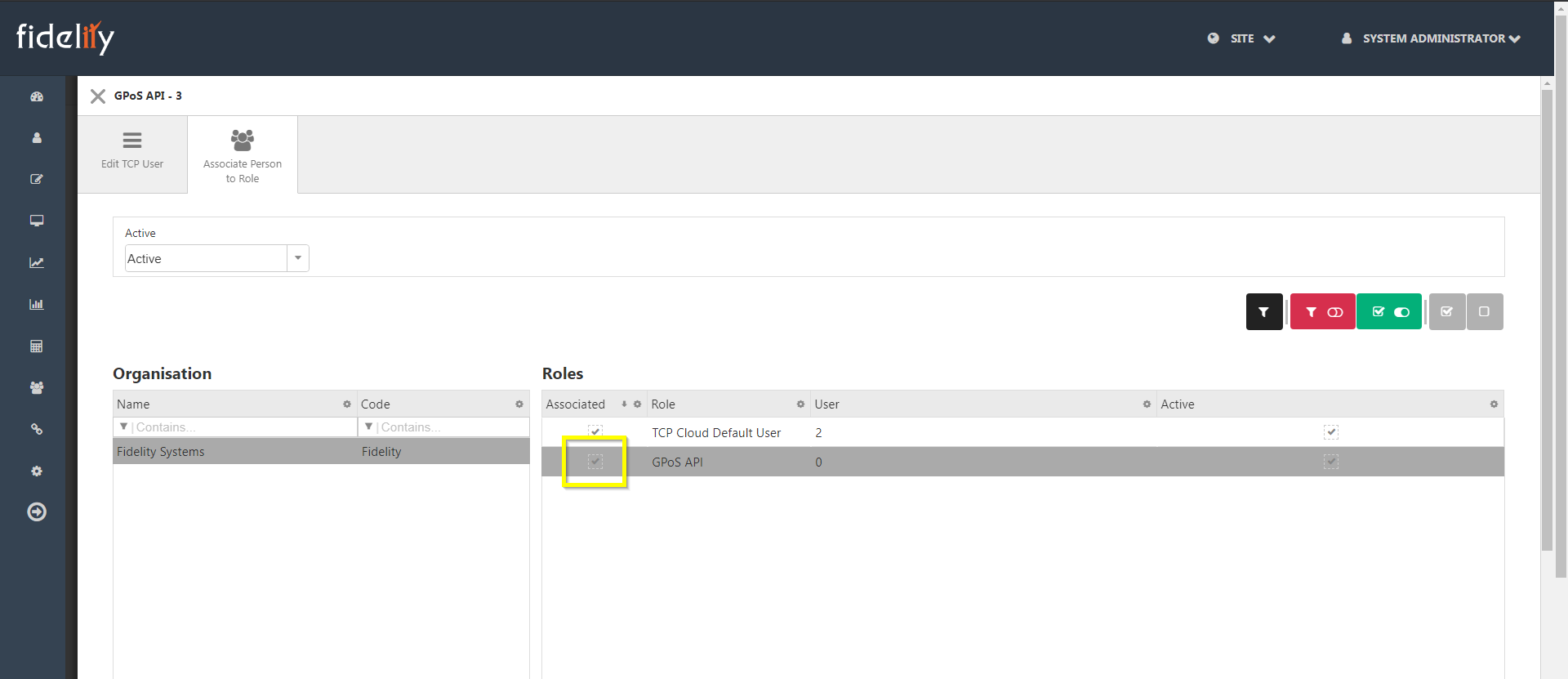Click the green check toggle button

coord(1389,311)
